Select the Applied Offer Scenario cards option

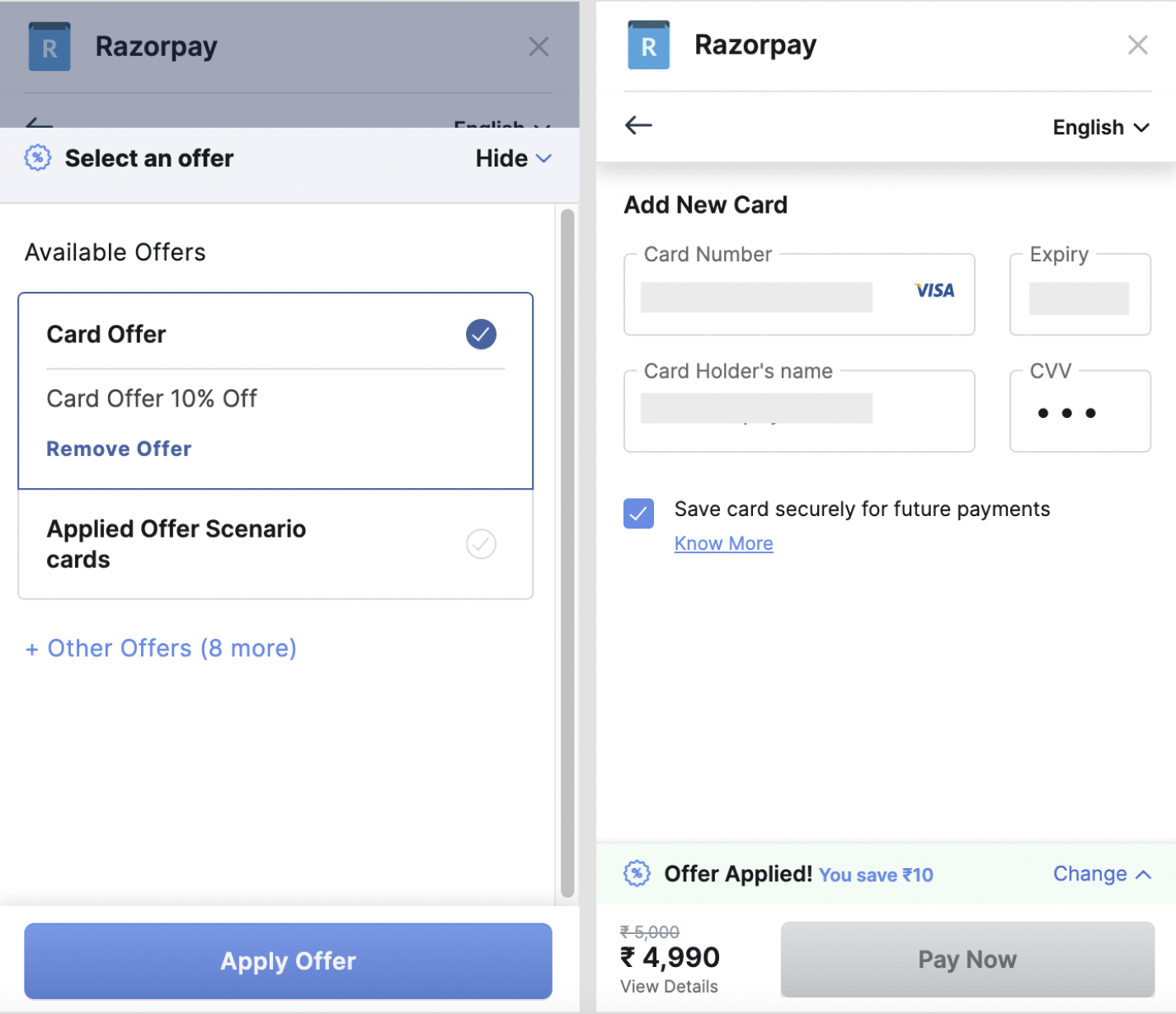[x=481, y=544]
